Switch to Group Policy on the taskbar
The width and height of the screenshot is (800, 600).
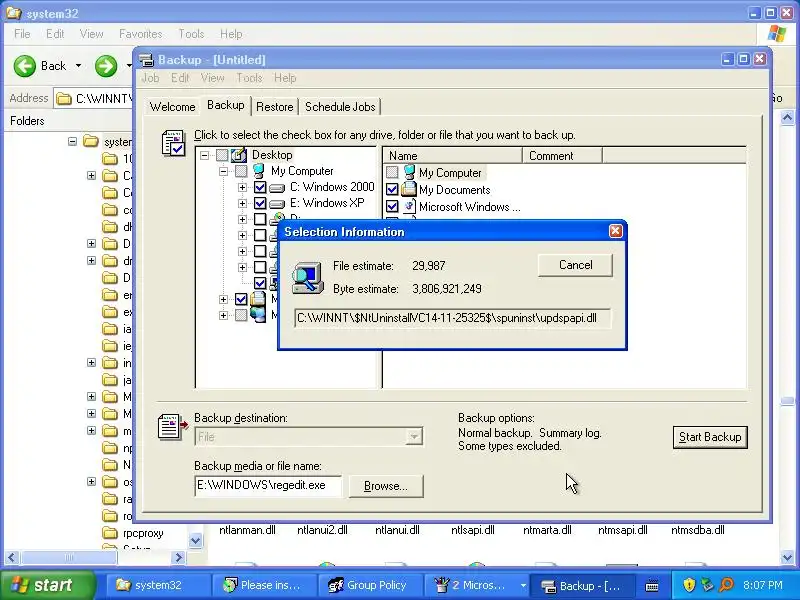point(370,585)
